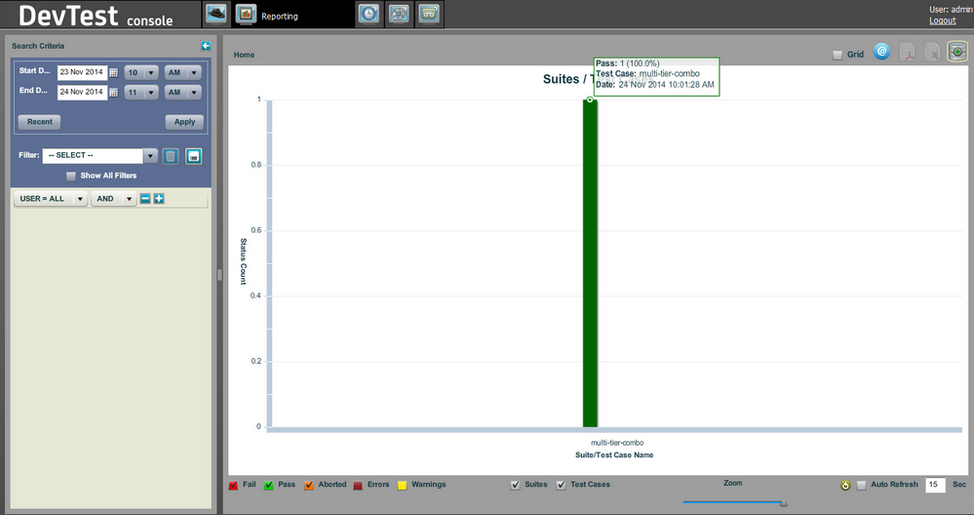
Task: Toggle the Aborted status checkbox
Action: pyautogui.click(x=309, y=485)
